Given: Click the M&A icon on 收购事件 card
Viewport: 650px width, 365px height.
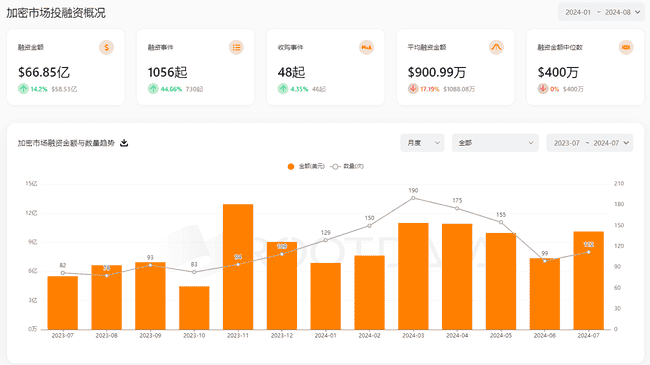Looking at the screenshot, I should 366,47.
